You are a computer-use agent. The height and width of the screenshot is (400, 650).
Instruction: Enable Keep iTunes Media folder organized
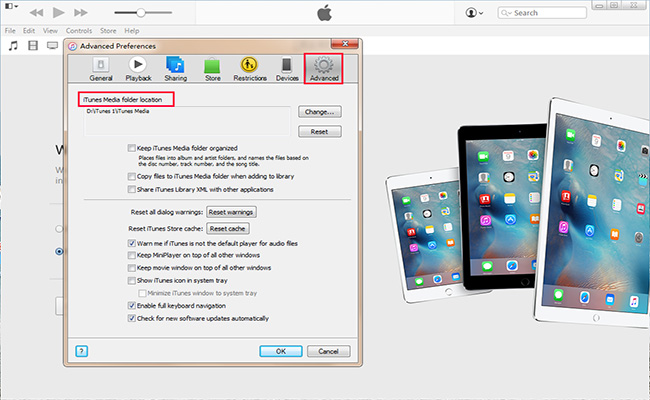(x=131, y=148)
